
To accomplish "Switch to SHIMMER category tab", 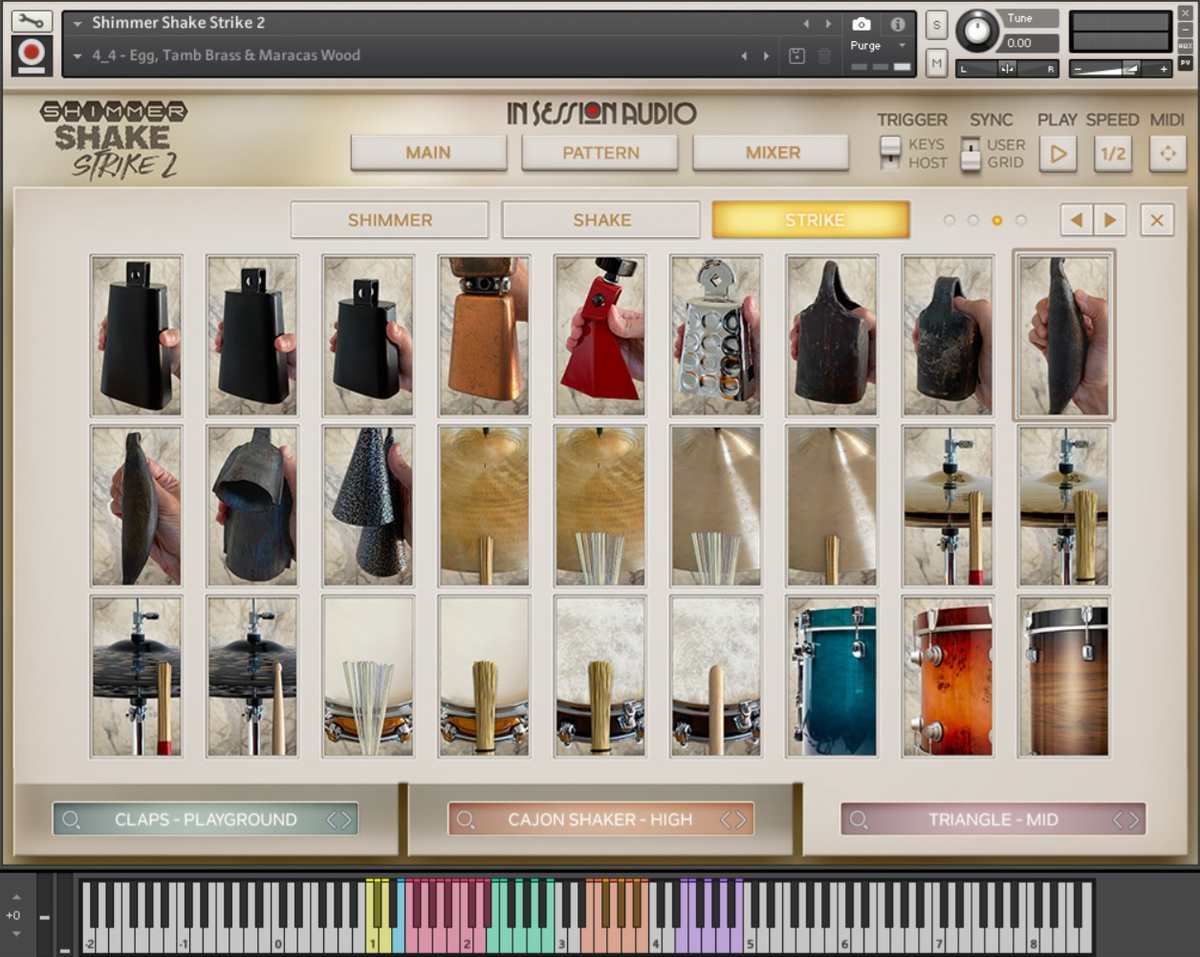I will point(390,220).
